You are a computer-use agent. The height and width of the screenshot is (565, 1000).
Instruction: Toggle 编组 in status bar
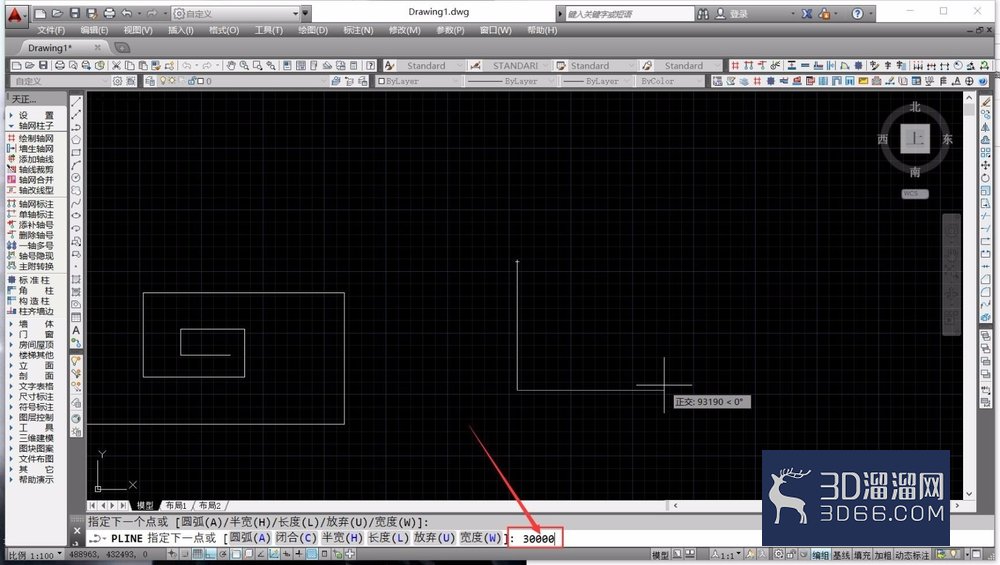821,555
